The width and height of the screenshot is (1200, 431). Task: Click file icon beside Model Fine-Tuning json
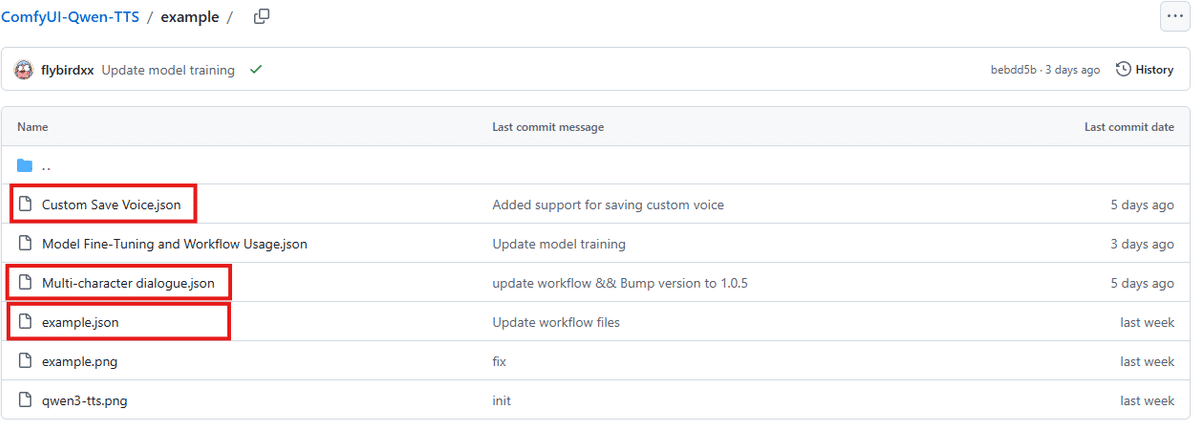click(25, 244)
